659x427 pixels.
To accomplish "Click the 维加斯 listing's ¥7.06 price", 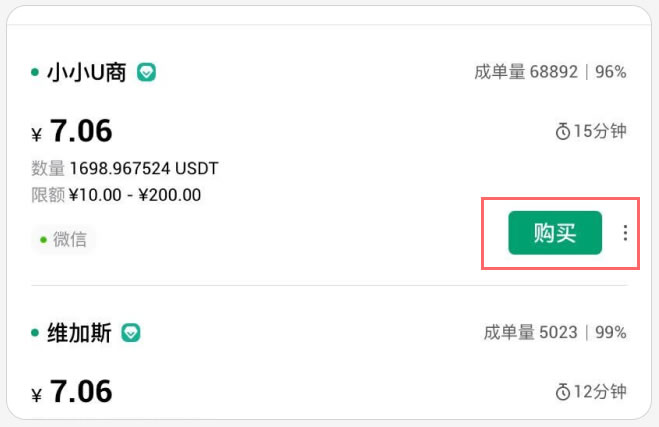I will pos(72,392).
